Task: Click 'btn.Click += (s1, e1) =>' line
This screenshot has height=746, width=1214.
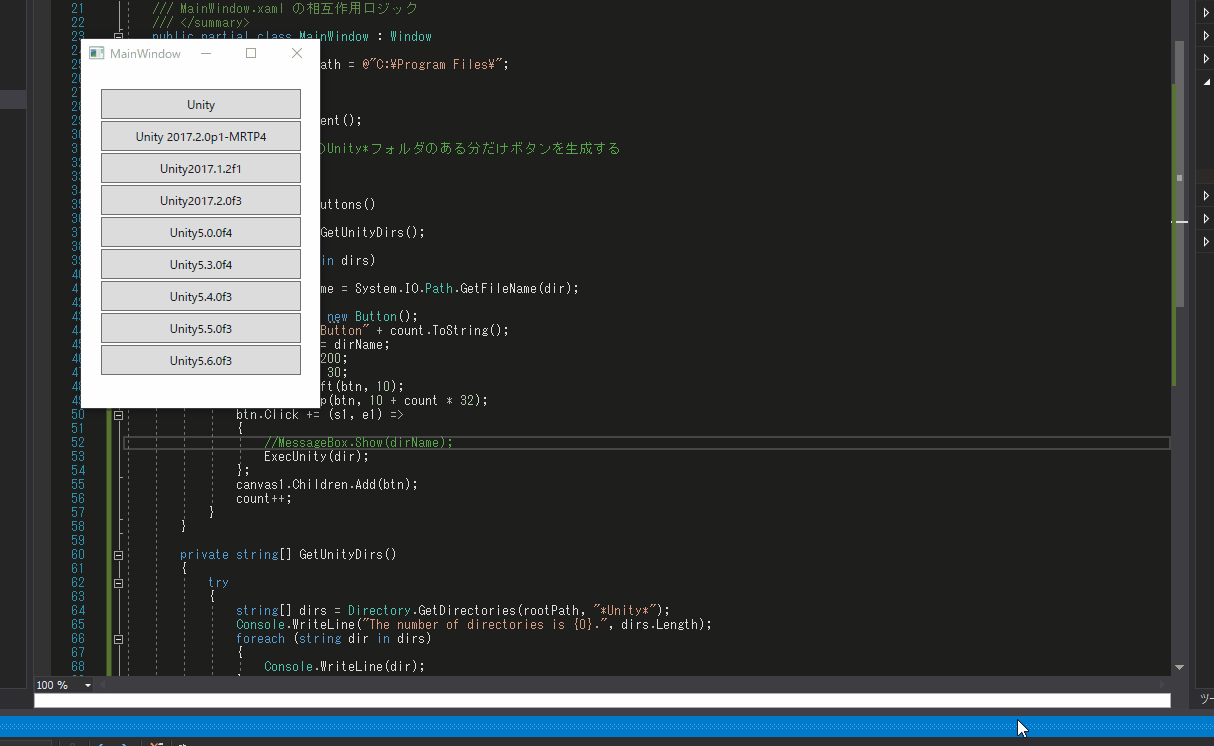Action: click(320, 414)
